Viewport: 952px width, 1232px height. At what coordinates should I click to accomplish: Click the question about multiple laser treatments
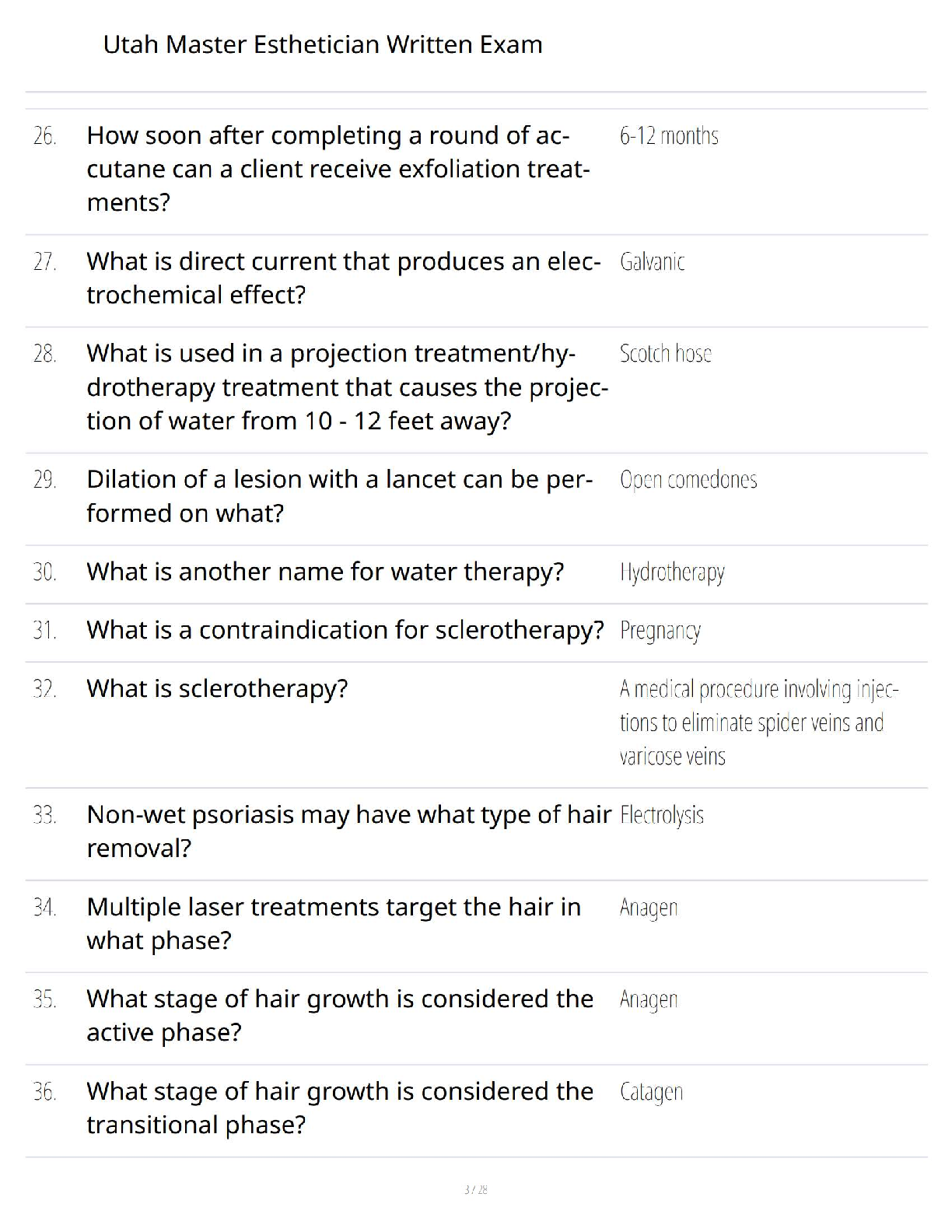pos(334,923)
